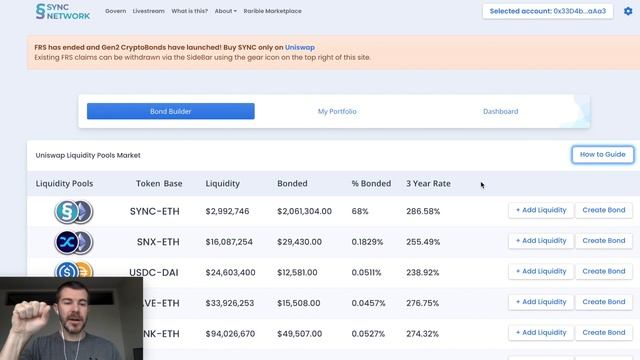Image resolution: width=640 pixels, height=360 pixels.
Task: Click the Liquidity Pools column header
Action: pos(64,184)
